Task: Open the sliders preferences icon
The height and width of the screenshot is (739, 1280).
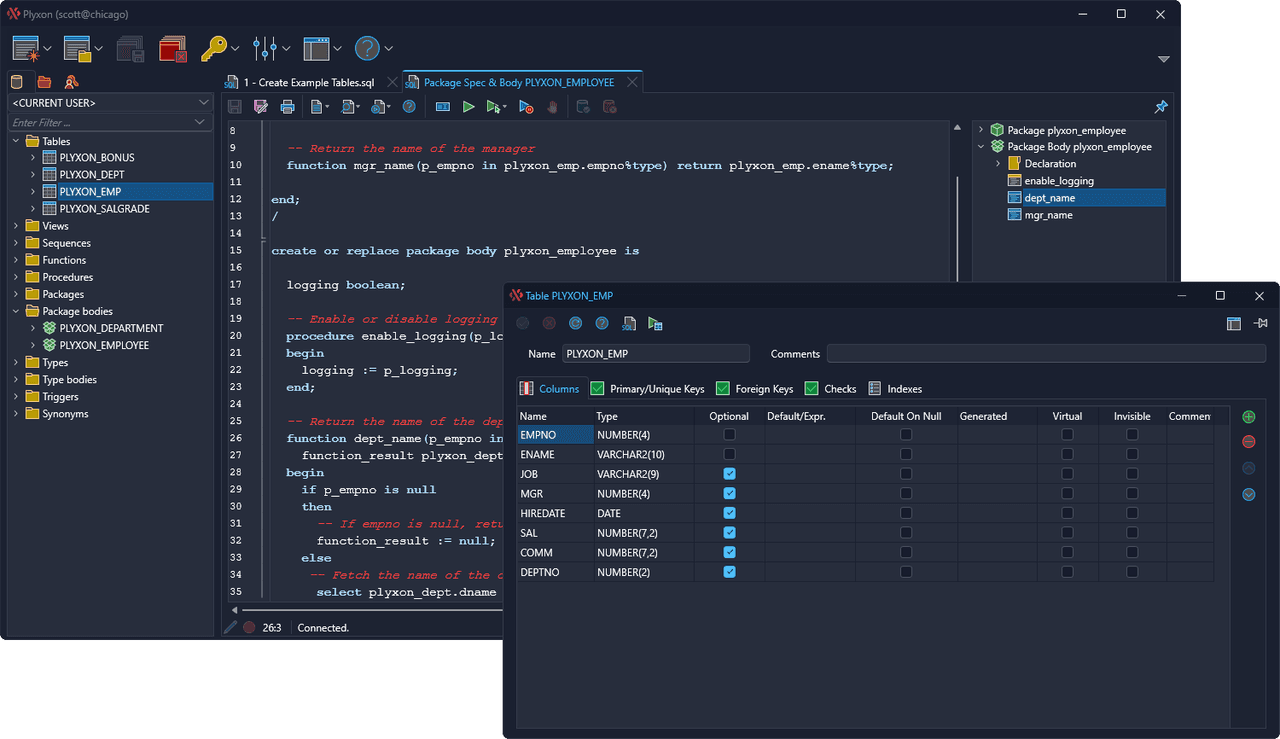Action: pos(265,48)
